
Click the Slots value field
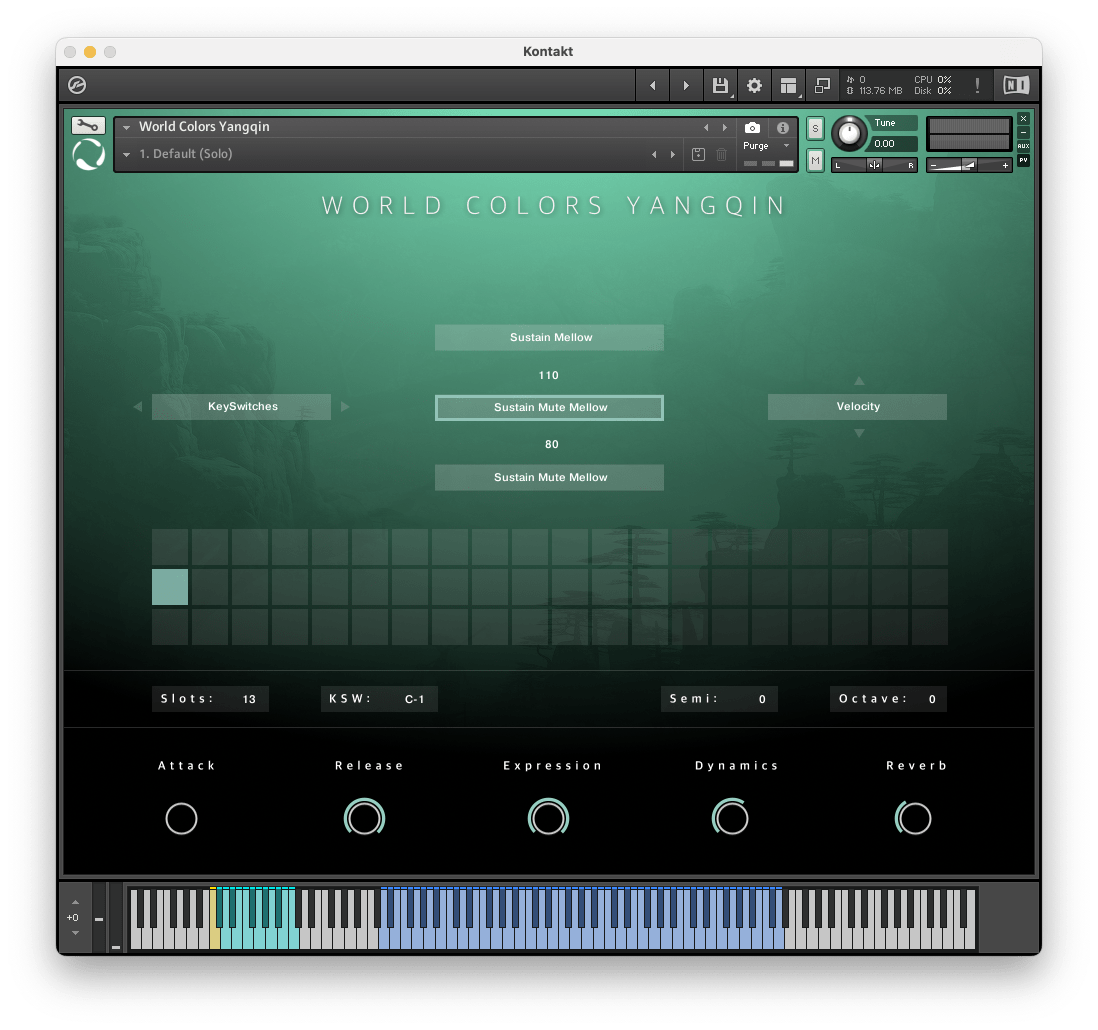click(210, 699)
